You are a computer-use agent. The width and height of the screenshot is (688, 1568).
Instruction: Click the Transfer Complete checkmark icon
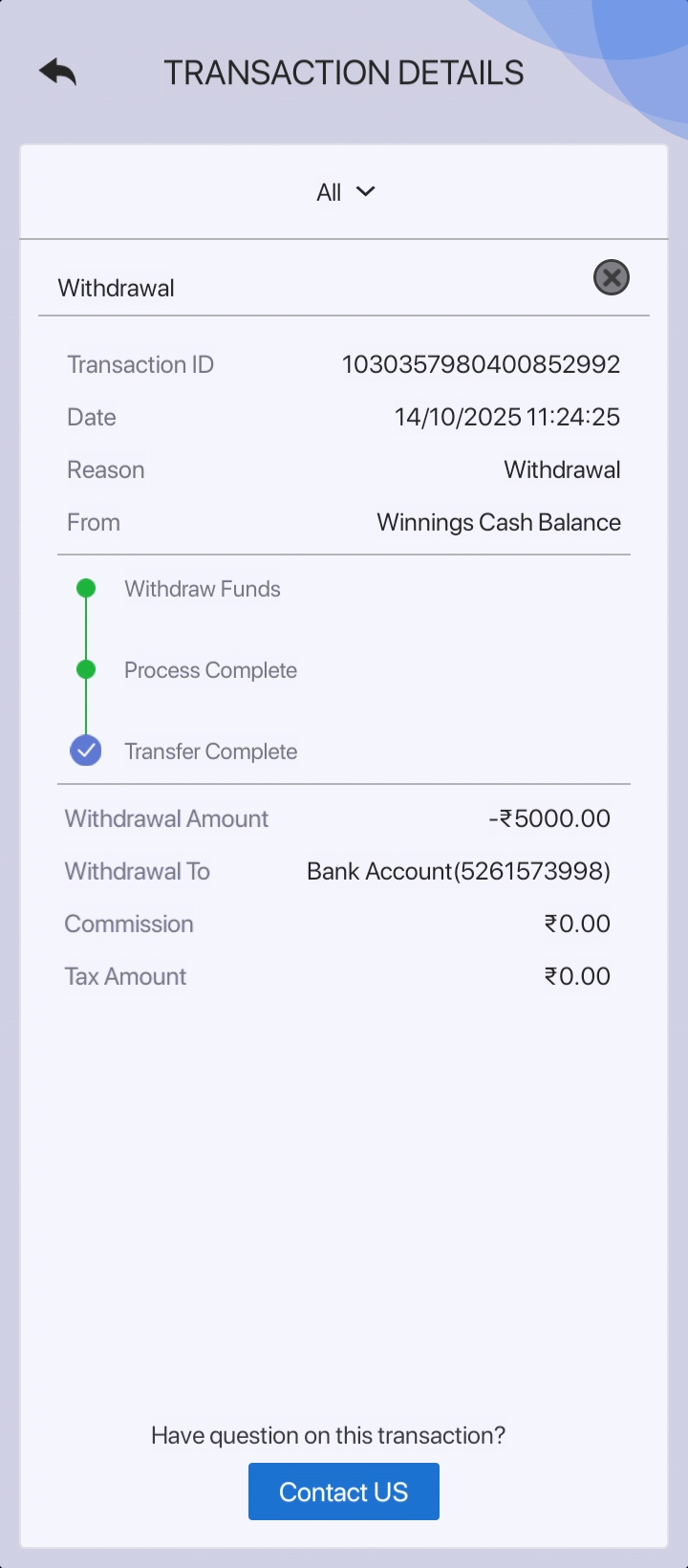click(86, 751)
